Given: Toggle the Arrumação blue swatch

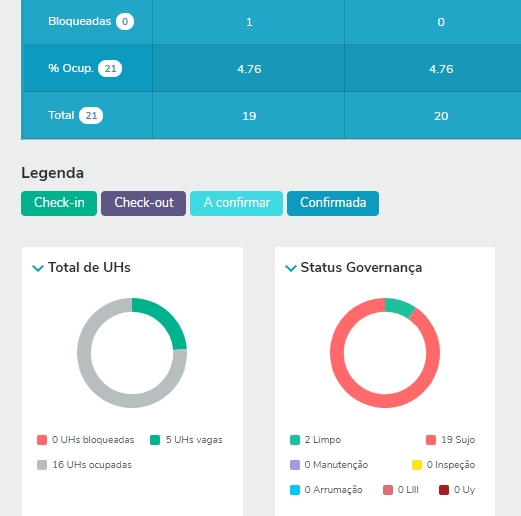Looking at the screenshot, I should (295, 490).
